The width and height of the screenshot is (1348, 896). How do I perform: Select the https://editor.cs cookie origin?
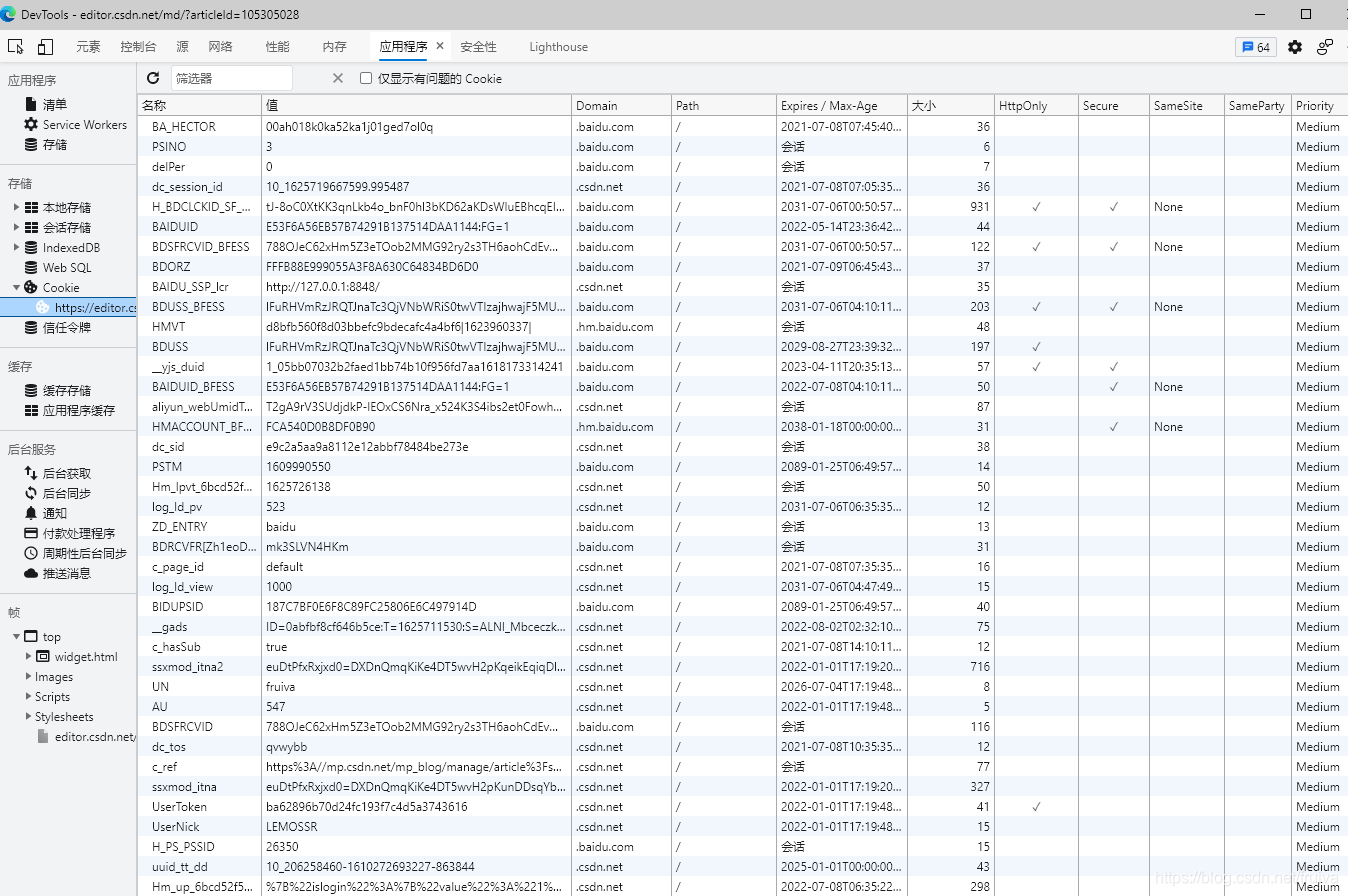click(68, 308)
